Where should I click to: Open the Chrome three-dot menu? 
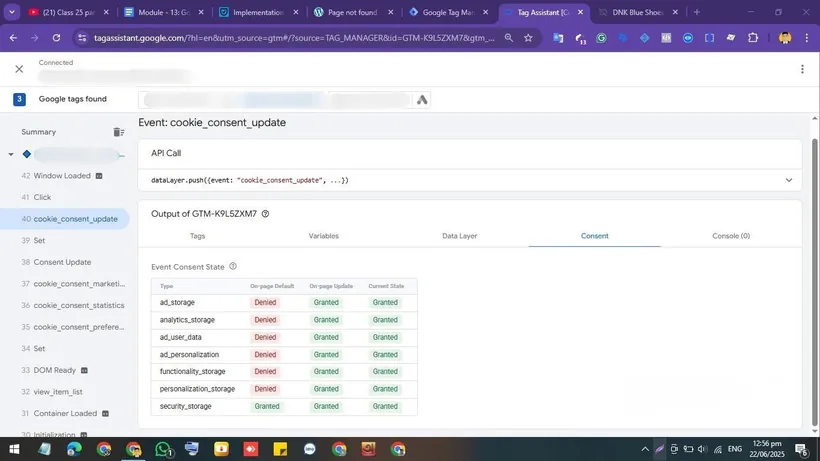[x=806, y=38]
